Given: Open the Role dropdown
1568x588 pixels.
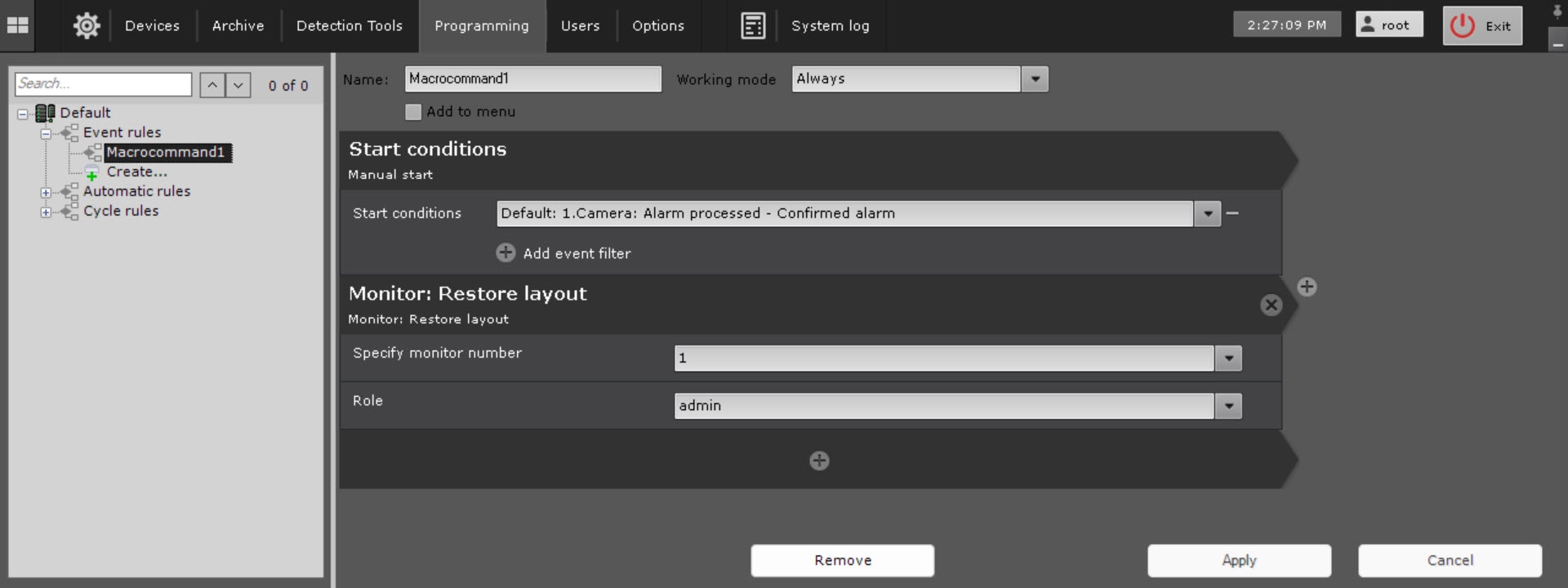Looking at the screenshot, I should tap(1228, 406).
